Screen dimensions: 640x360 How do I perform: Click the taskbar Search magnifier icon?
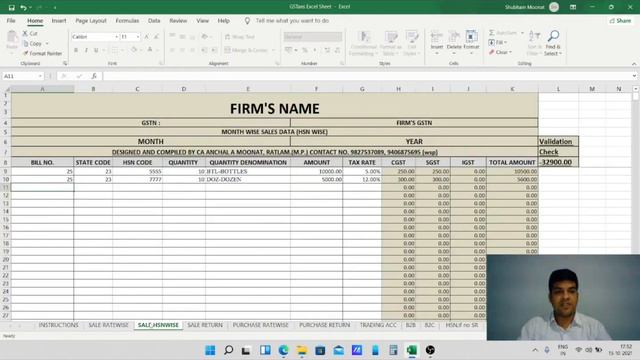pyautogui.click(x=229, y=350)
